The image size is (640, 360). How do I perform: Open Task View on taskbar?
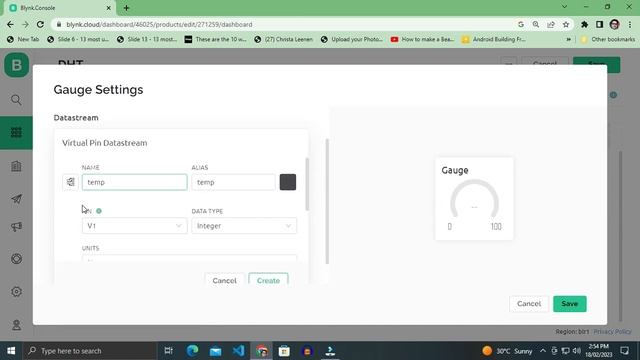(168, 351)
